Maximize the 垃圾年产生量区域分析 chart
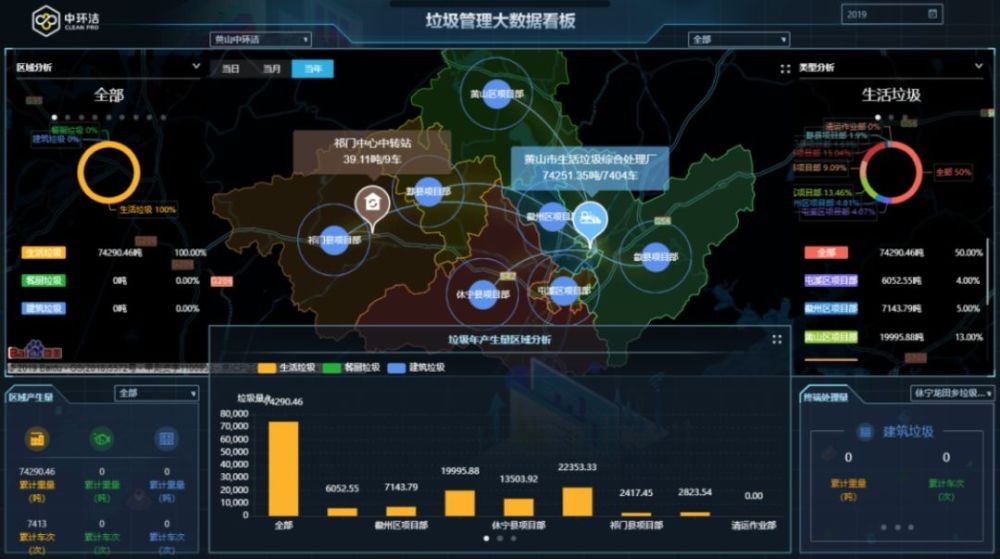1000x559 pixels. pyautogui.click(x=776, y=340)
